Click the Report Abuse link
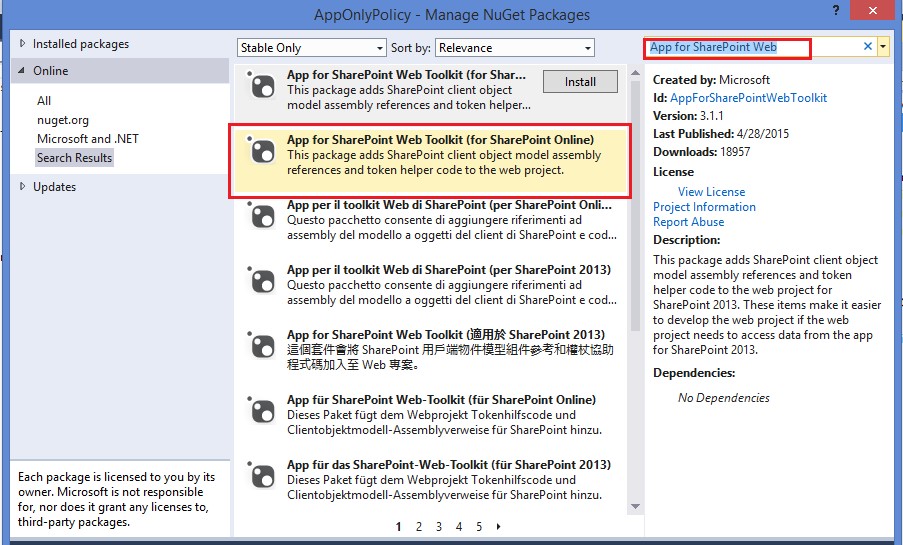The height and width of the screenshot is (545, 903). (688, 222)
